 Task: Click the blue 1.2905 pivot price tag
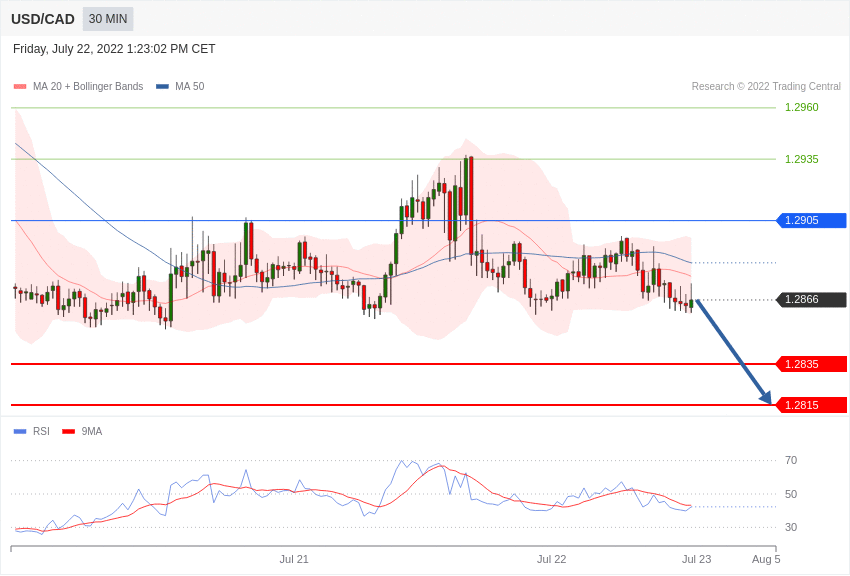coord(812,221)
